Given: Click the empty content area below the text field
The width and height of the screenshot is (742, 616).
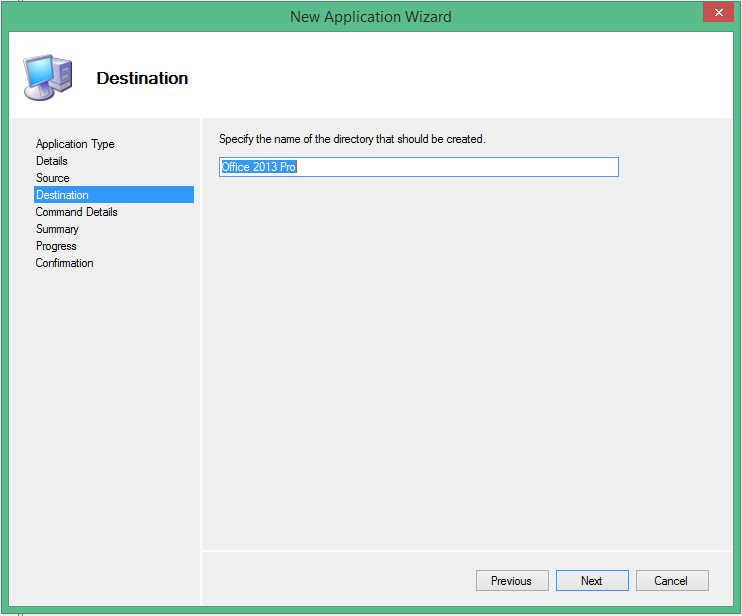Looking at the screenshot, I should [460, 360].
